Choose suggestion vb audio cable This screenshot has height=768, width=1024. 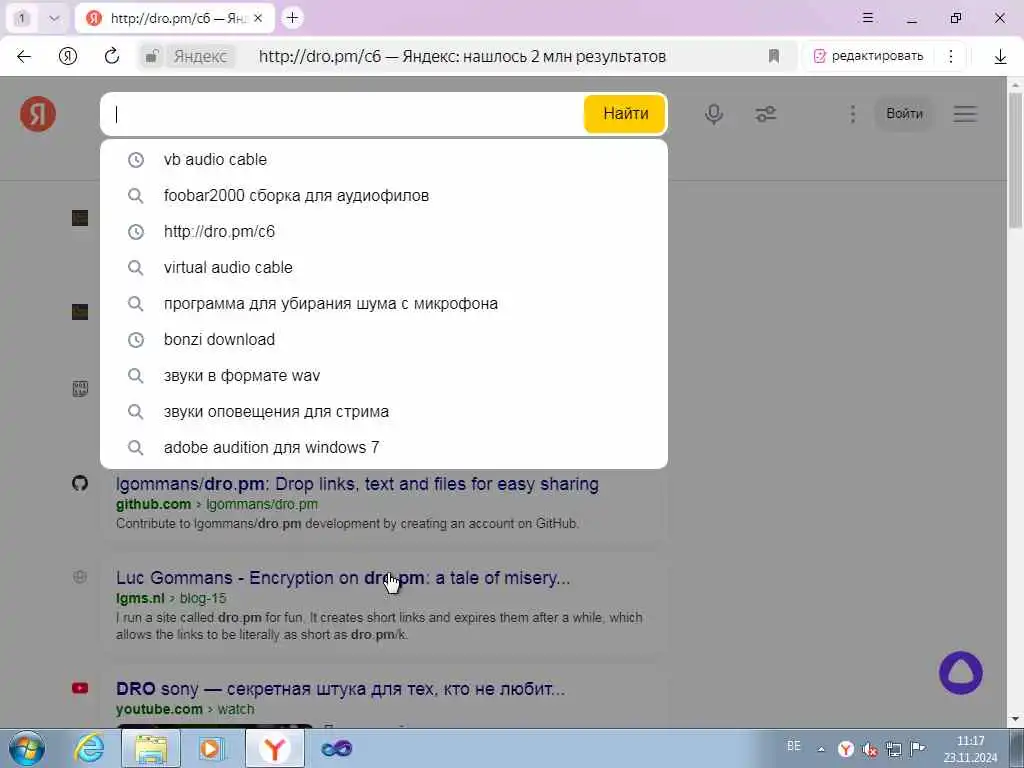[x=384, y=159]
